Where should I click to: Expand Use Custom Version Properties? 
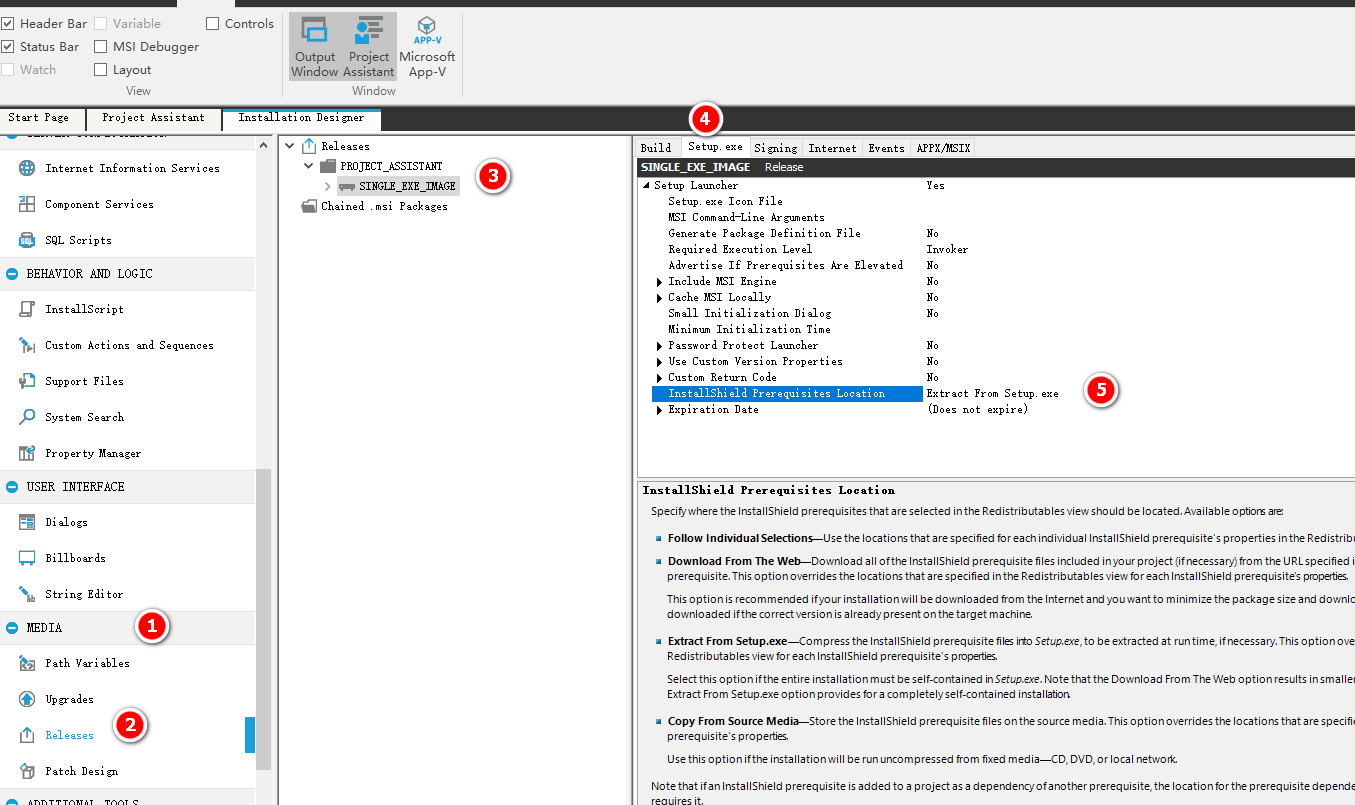pos(659,361)
